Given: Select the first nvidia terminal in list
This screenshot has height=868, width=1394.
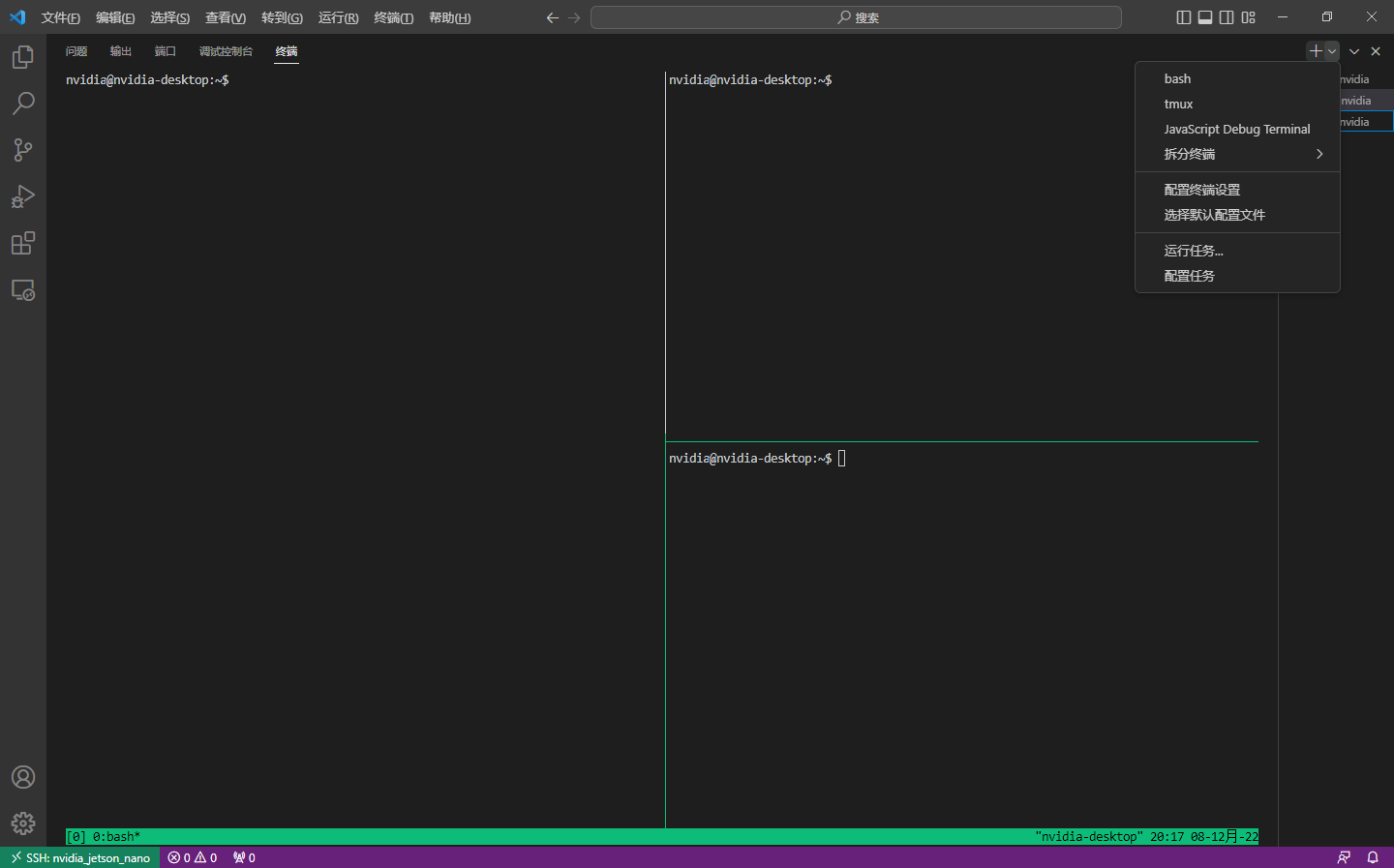Looking at the screenshot, I should click(1366, 79).
